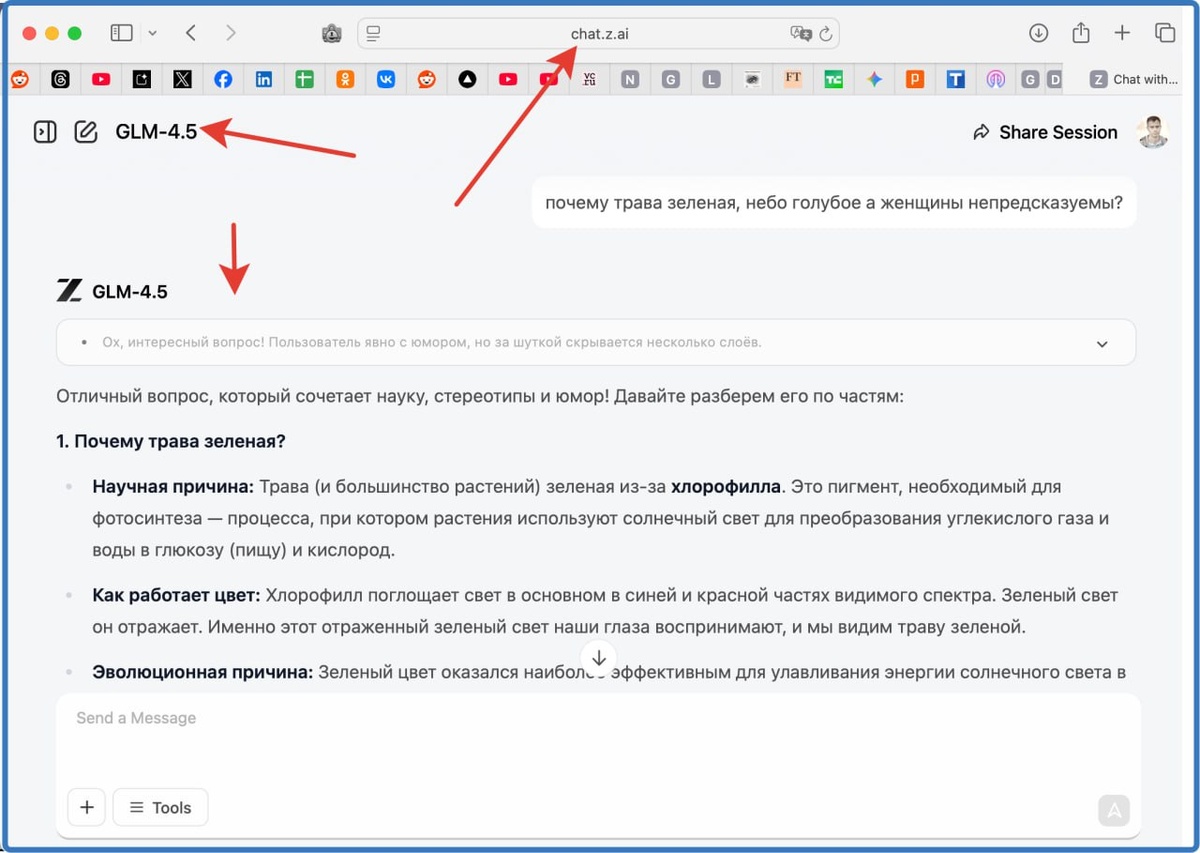Click Safari's forward arrow

231,33
